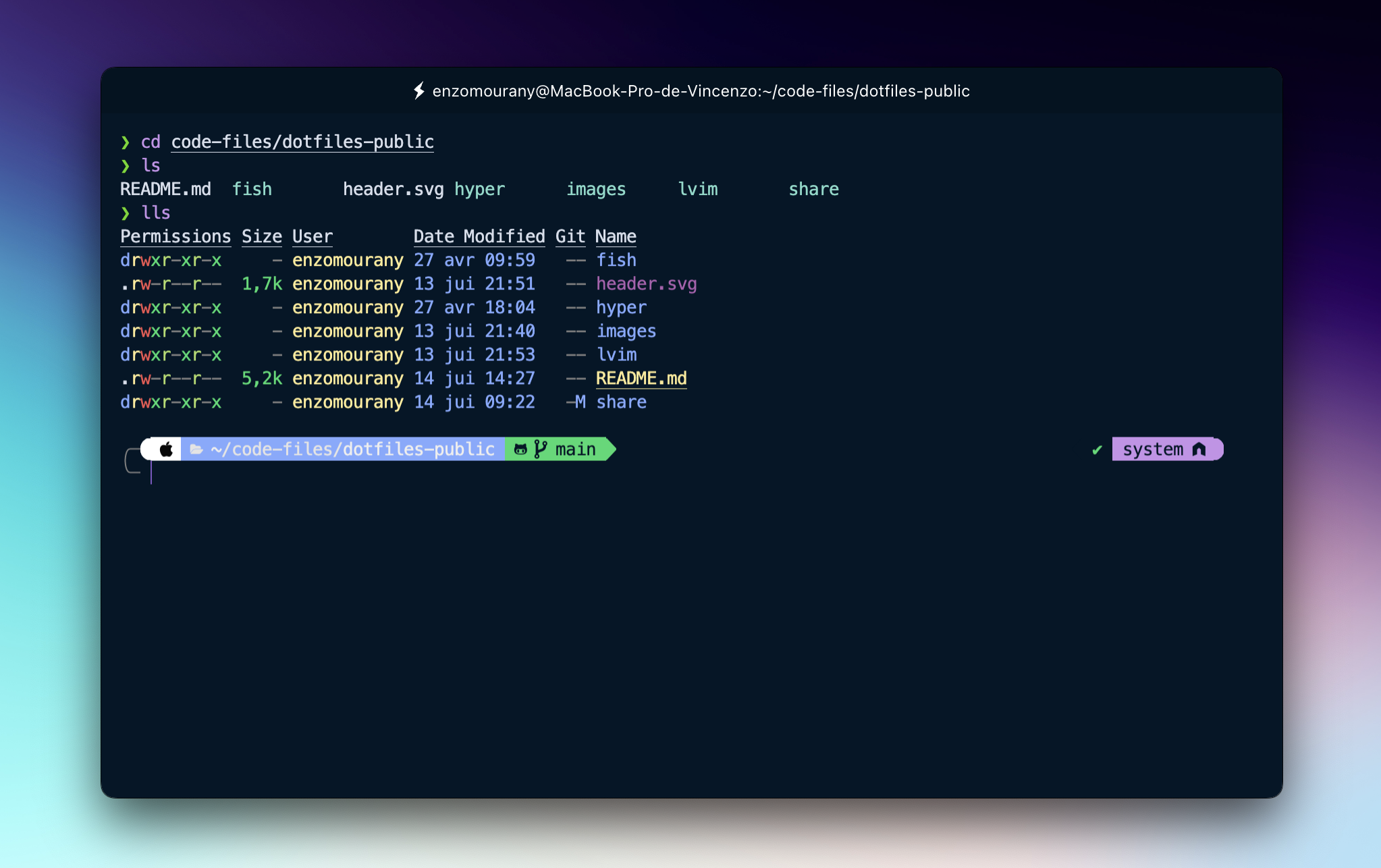Click the window title with enzomourany path

tap(701, 91)
